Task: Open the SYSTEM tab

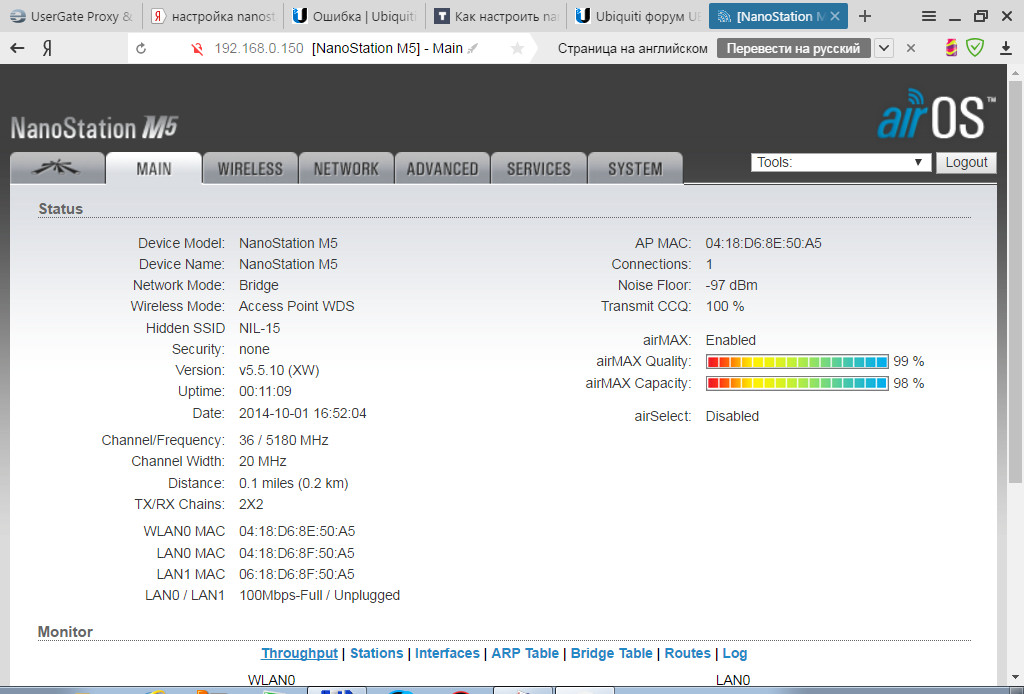Action: [635, 168]
